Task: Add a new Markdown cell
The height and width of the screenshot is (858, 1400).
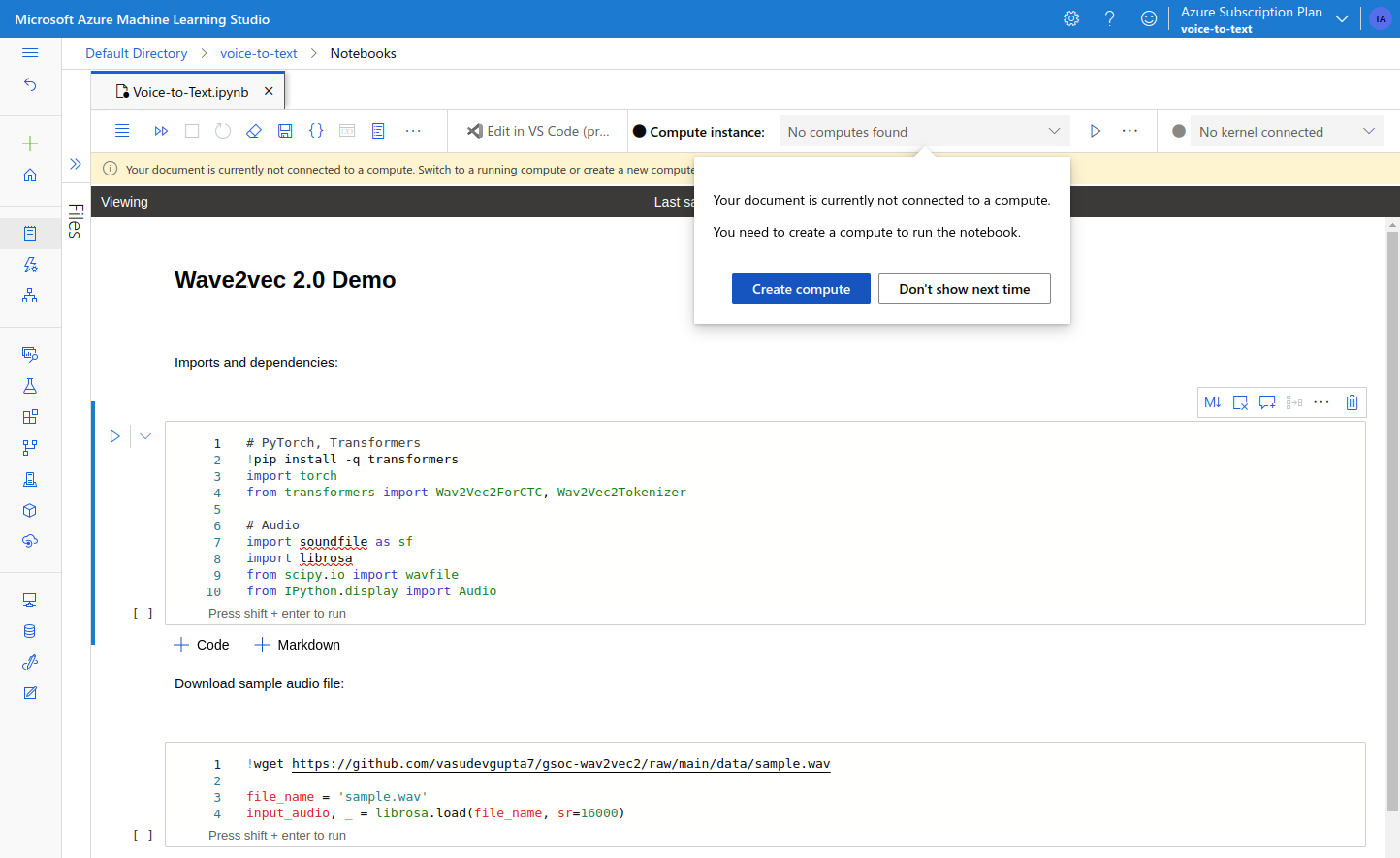Action: click(x=298, y=645)
